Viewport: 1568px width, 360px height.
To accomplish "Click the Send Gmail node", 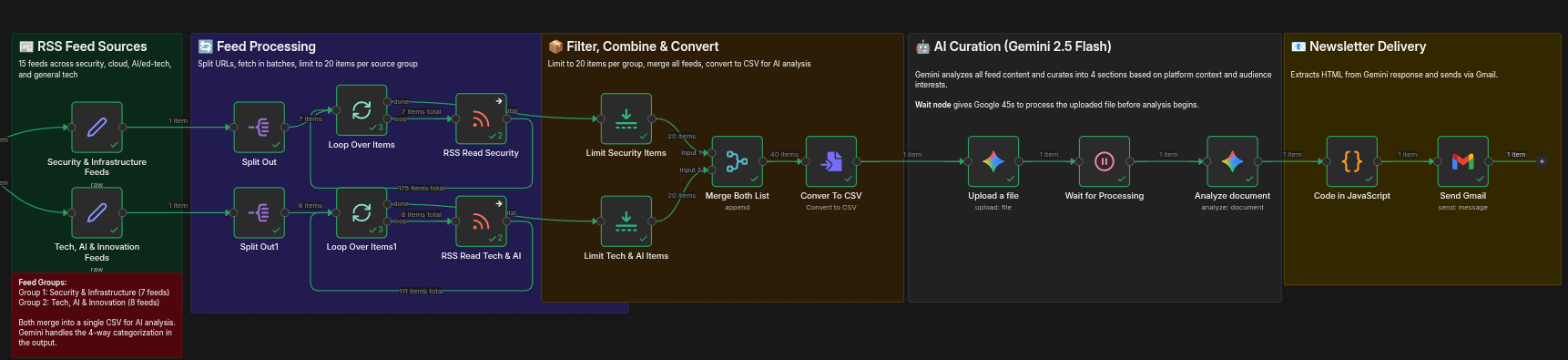I will pyautogui.click(x=1463, y=161).
